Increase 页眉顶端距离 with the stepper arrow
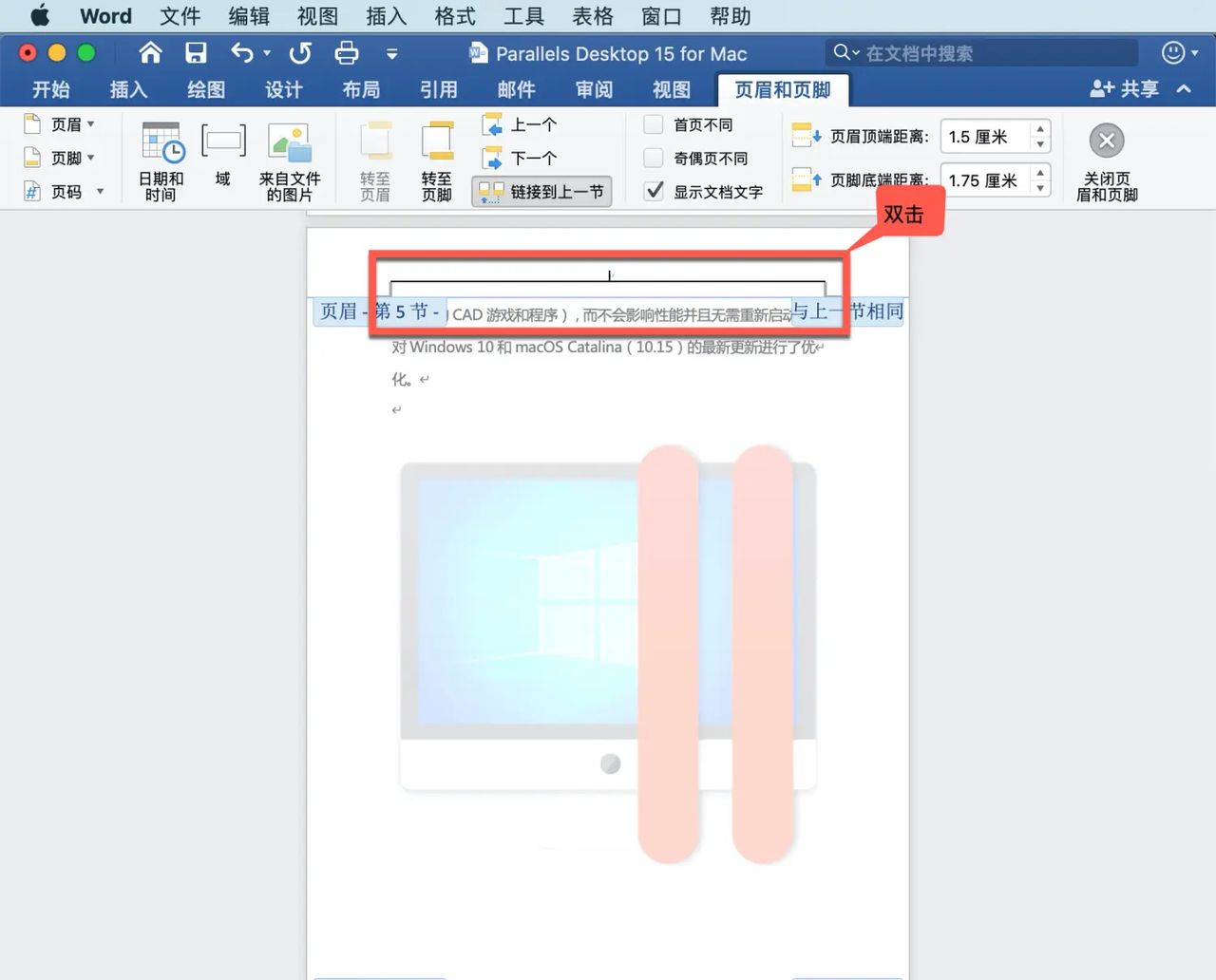 tap(1041, 129)
